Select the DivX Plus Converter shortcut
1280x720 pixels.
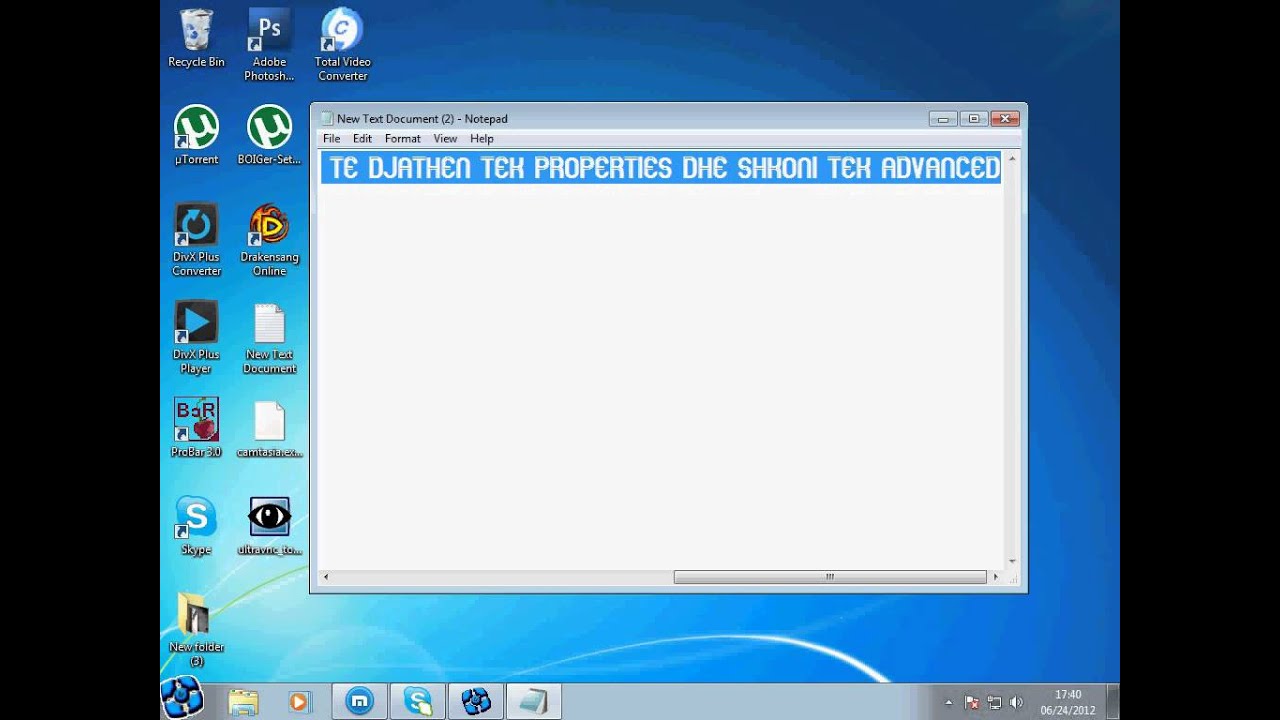pyautogui.click(x=196, y=240)
